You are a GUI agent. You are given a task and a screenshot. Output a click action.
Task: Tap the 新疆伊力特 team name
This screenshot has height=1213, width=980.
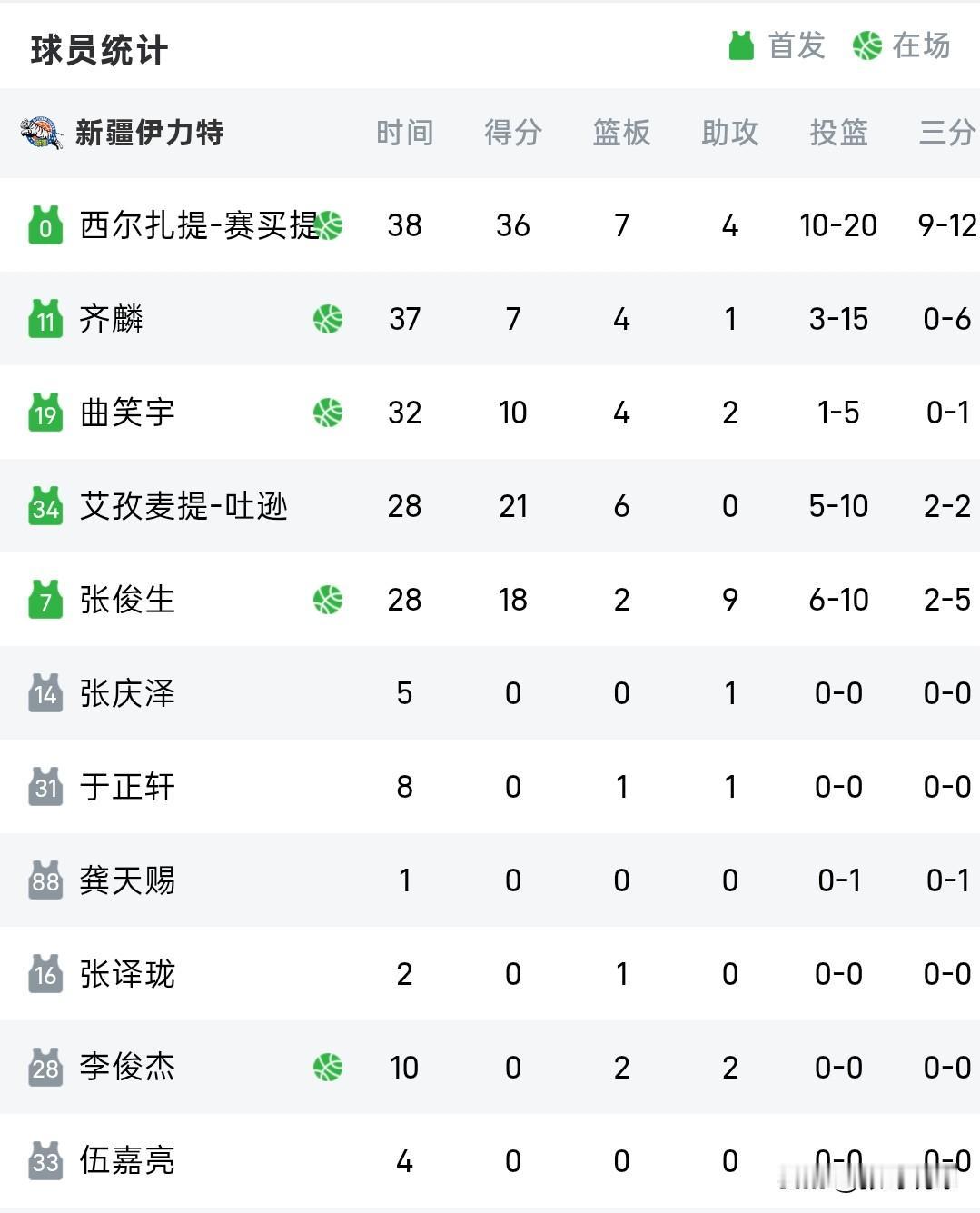(x=149, y=133)
